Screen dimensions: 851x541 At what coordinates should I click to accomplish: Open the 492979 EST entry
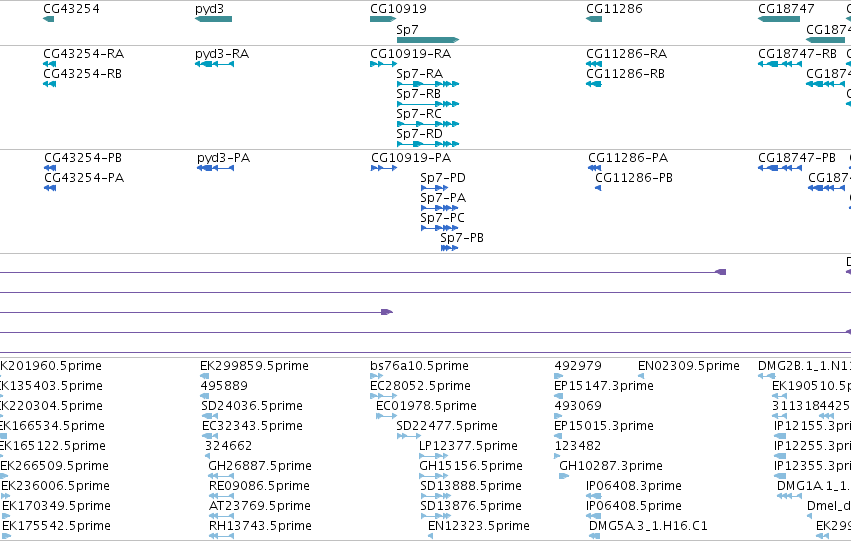click(559, 376)
